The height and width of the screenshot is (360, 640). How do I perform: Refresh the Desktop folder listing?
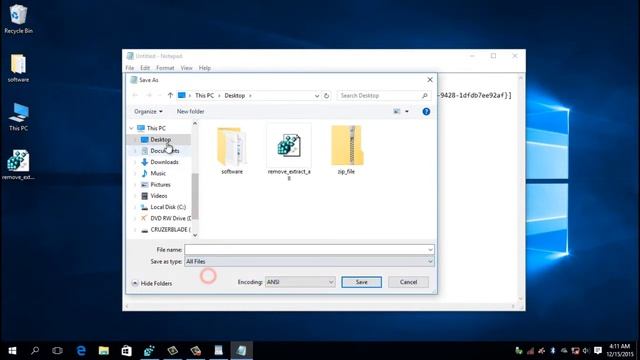pos(326,96)
